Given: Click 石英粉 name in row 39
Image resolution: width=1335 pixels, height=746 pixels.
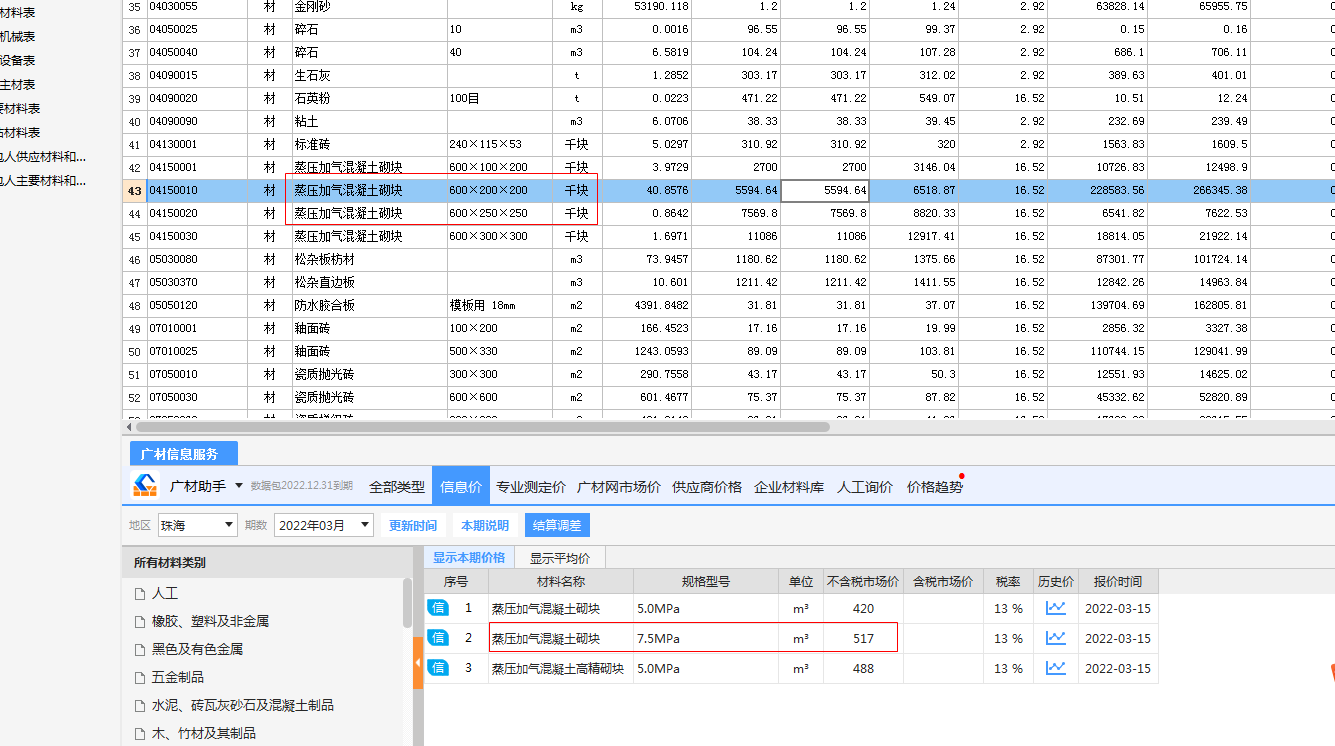Looking at the screenshot, I should (313, 98).
